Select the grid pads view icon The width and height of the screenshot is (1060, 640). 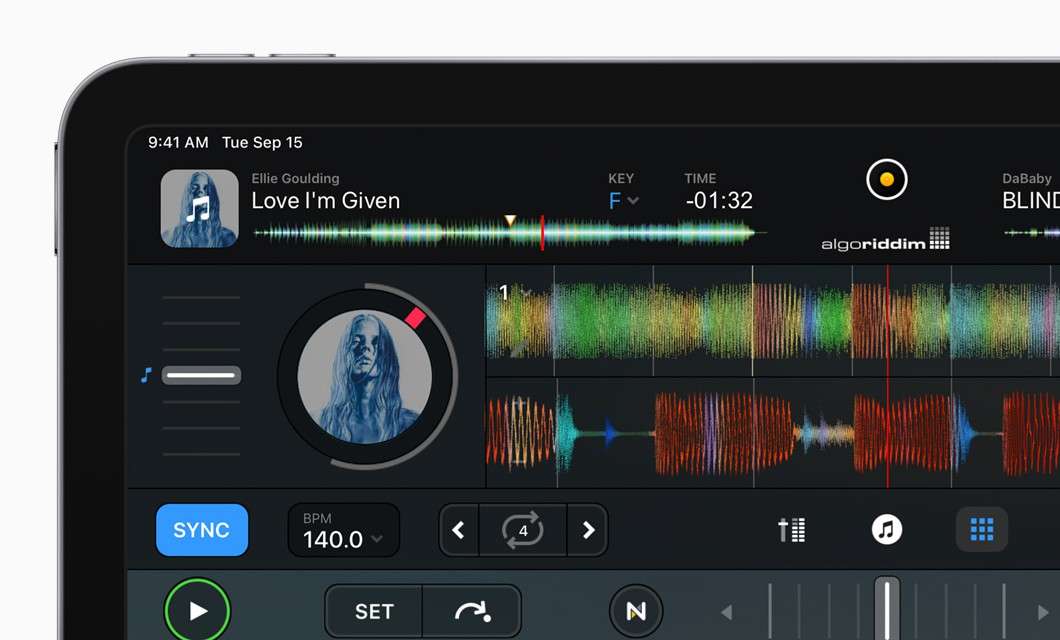click(x=981, y=530)
